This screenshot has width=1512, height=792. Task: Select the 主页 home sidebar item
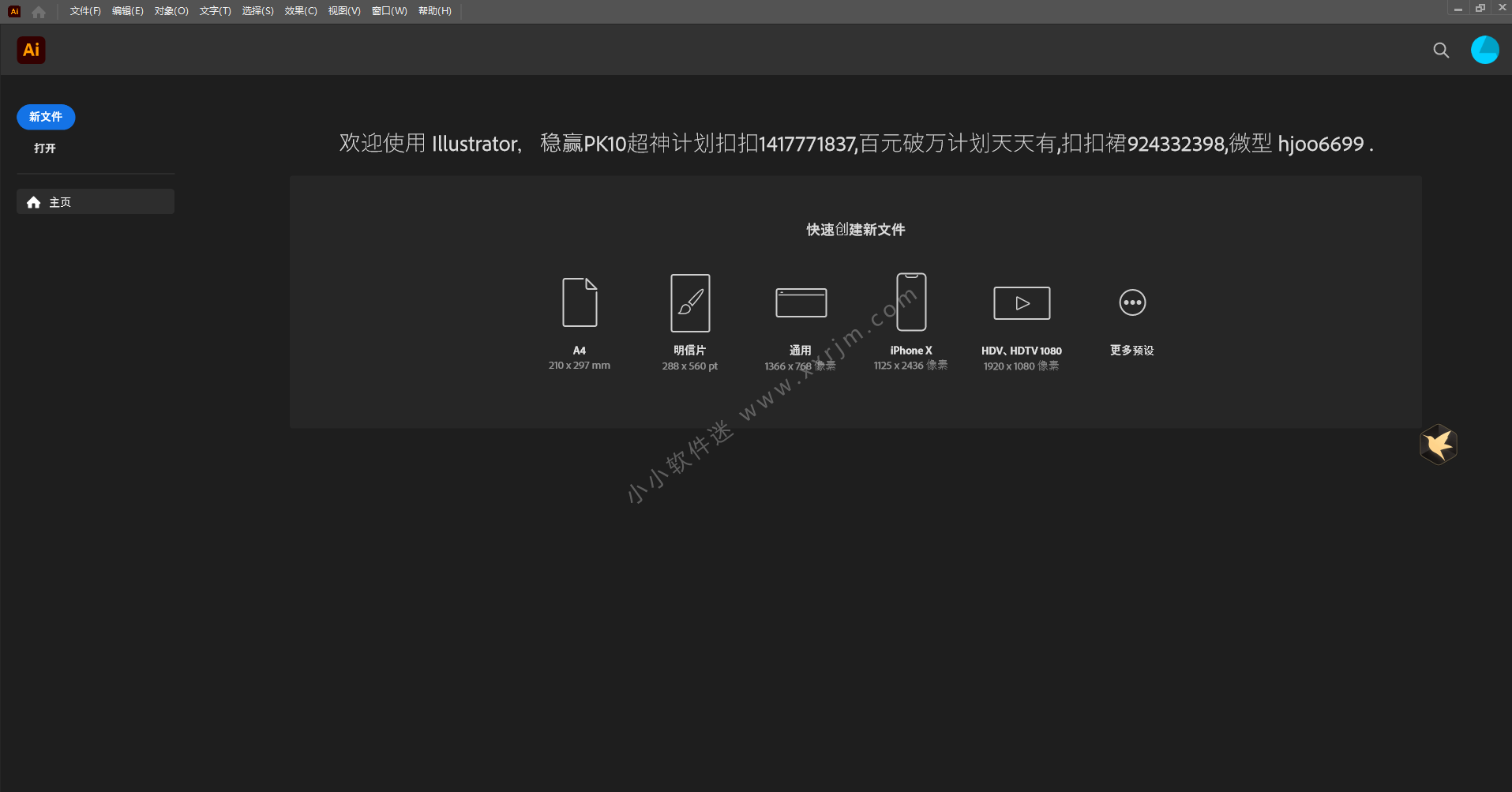(x=96, y=201)
